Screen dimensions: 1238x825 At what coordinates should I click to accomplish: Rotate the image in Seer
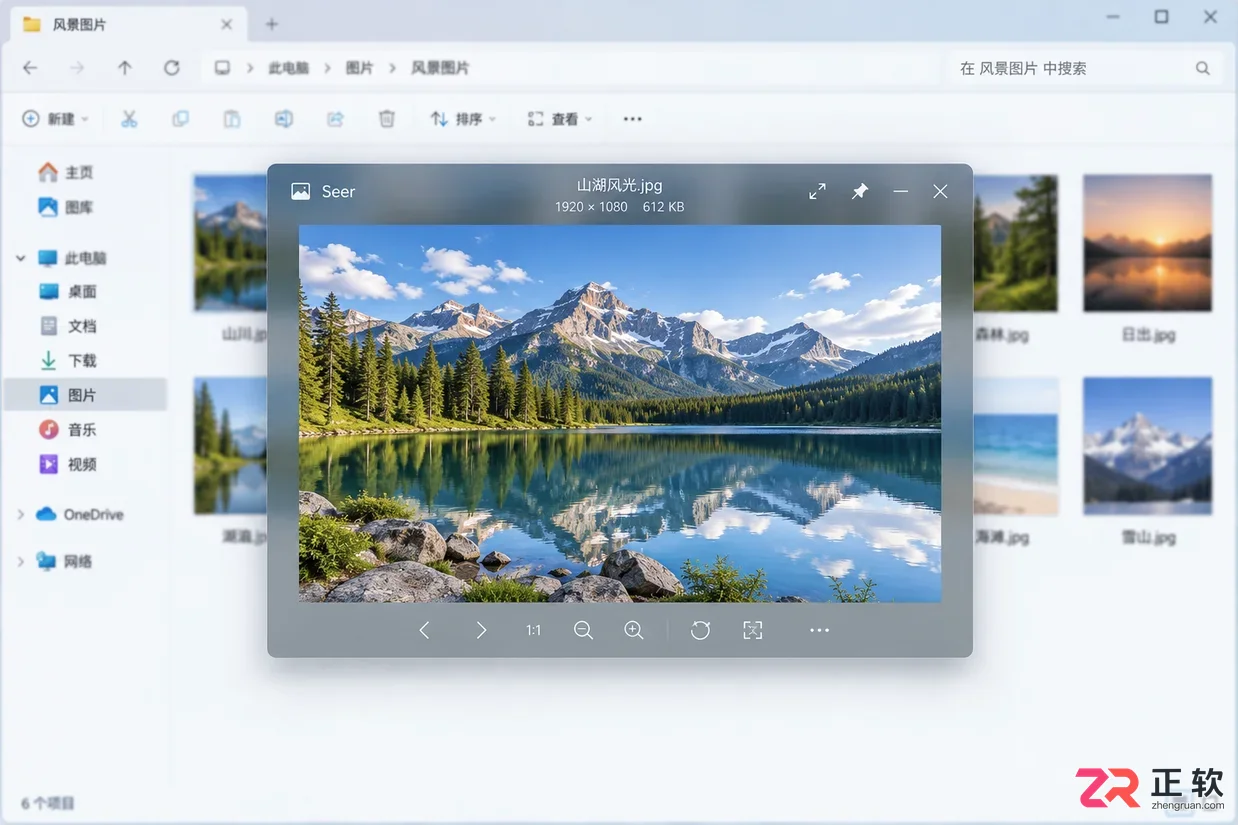click(x=700, y=630)
